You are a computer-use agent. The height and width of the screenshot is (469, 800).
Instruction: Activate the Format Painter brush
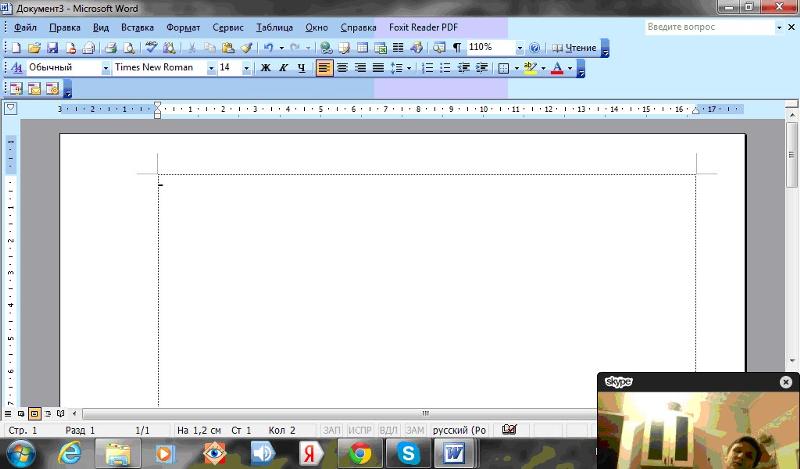click(x=247, y=48)
